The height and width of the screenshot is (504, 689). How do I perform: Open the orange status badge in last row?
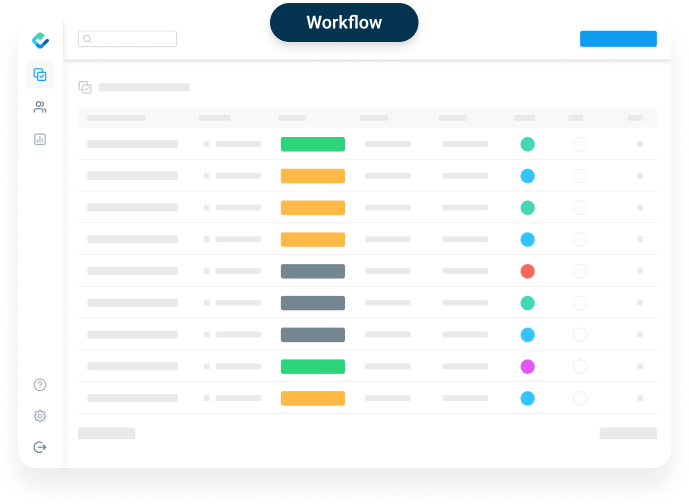[313, 398]
